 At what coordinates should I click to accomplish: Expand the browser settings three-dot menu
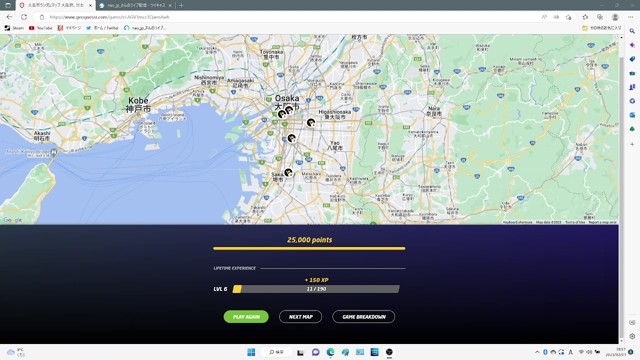pos(631,17)
